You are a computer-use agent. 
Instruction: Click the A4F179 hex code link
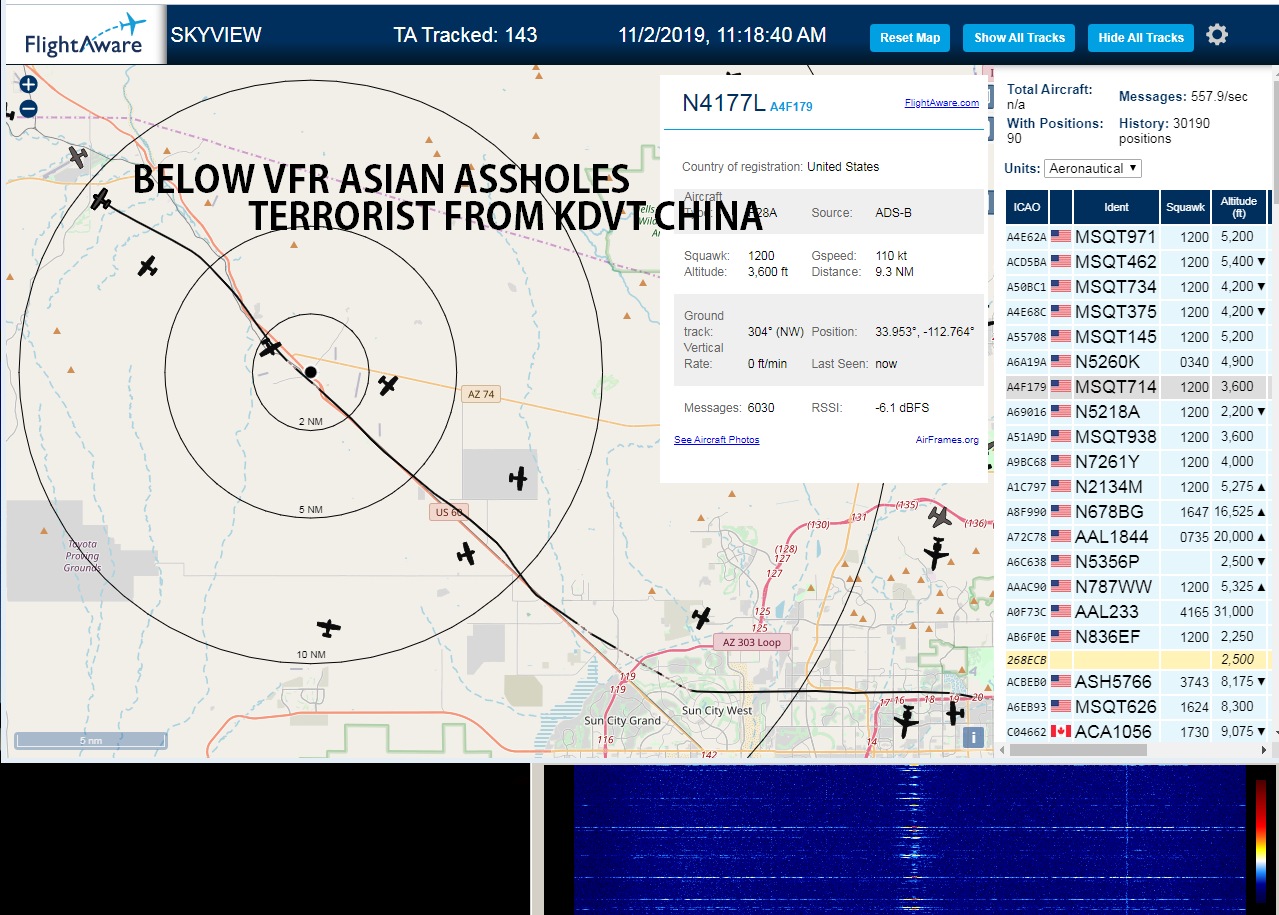click(791, 106)
